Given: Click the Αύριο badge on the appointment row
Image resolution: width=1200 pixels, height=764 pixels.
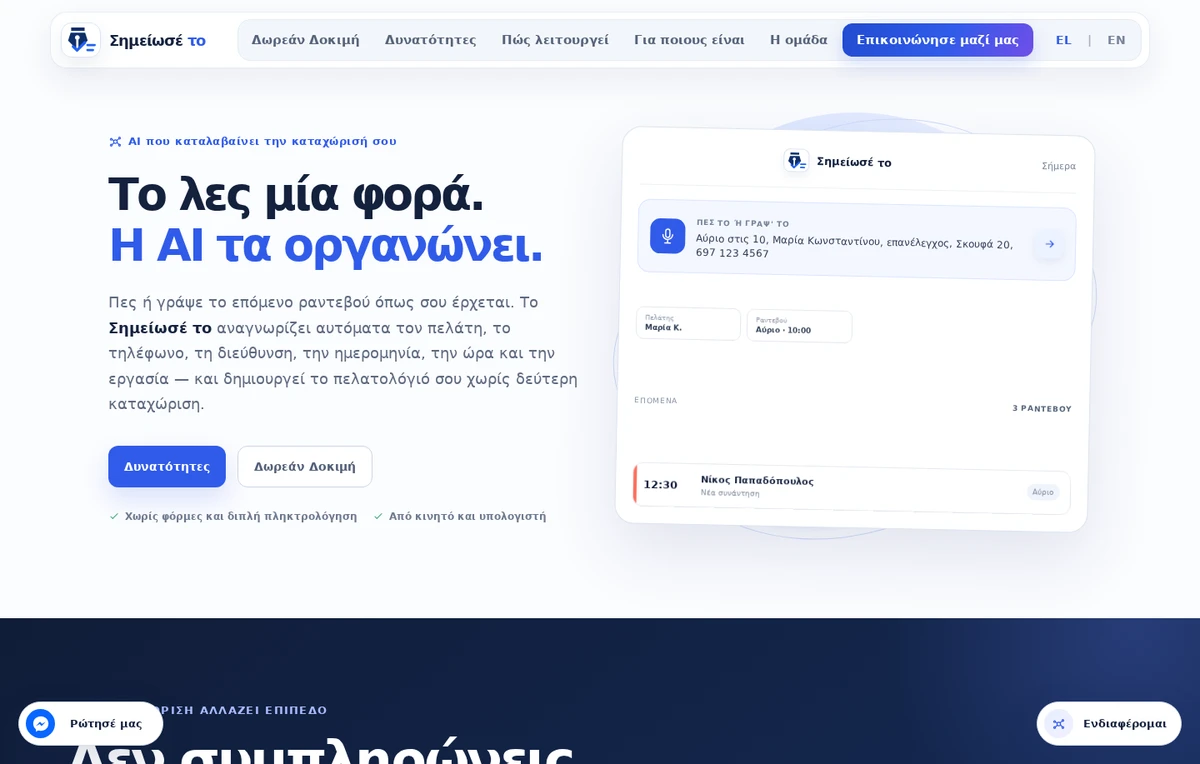Looking at the screenshot, I should pyautogui.click(x=1043, y=492).
